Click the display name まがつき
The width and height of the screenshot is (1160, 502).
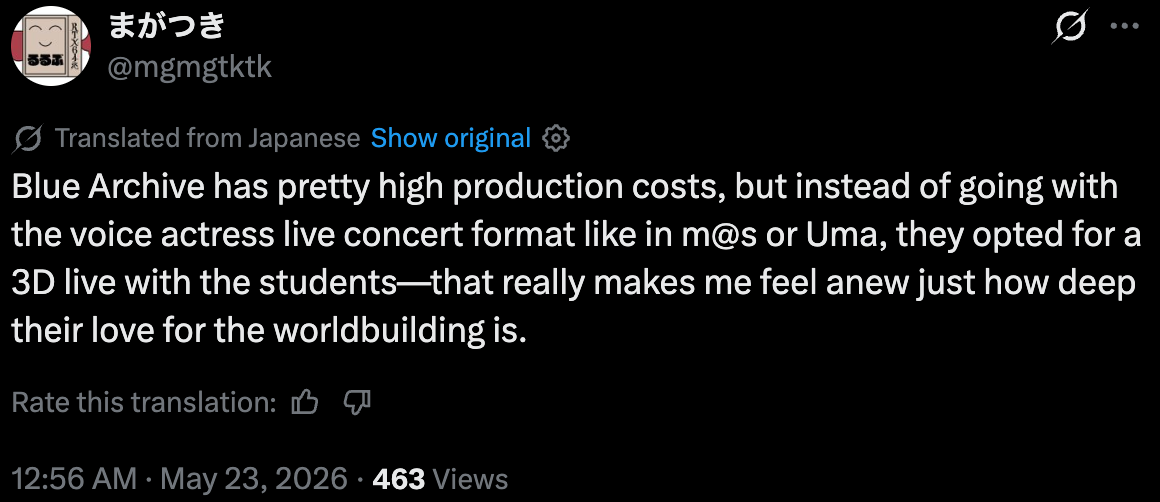166,27
